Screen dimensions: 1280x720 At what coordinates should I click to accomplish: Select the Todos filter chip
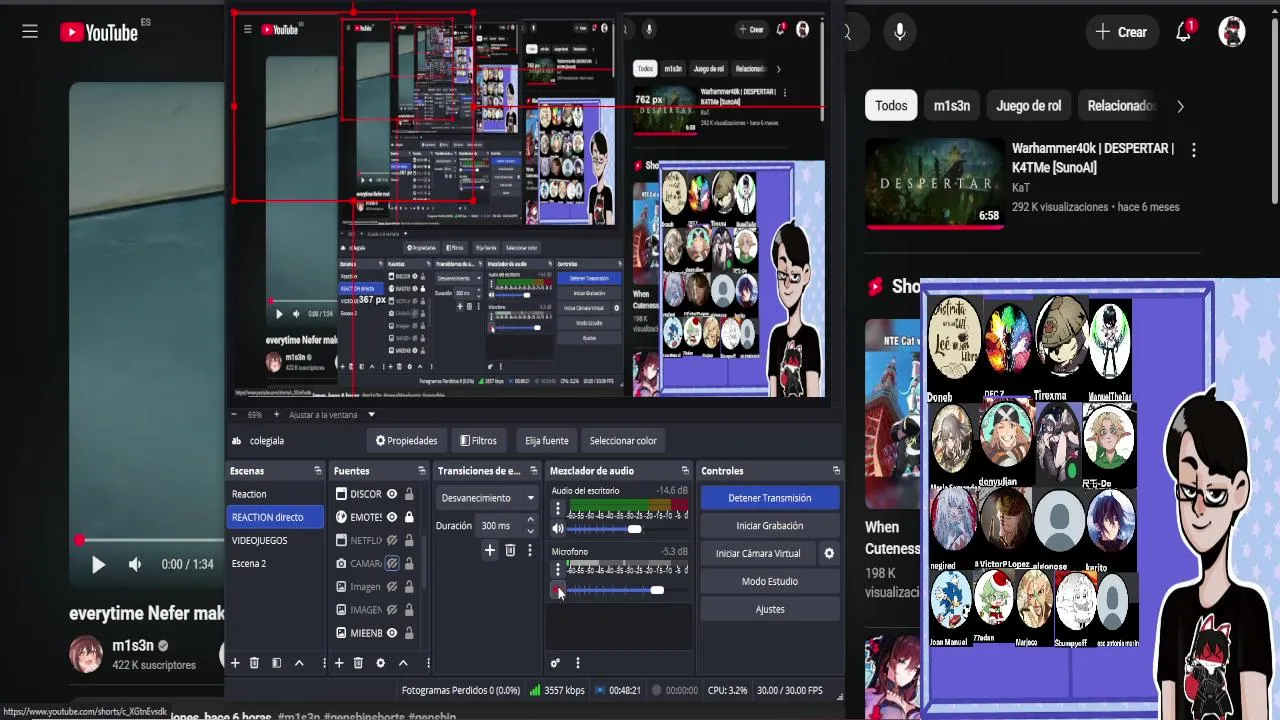pos(891,106)
